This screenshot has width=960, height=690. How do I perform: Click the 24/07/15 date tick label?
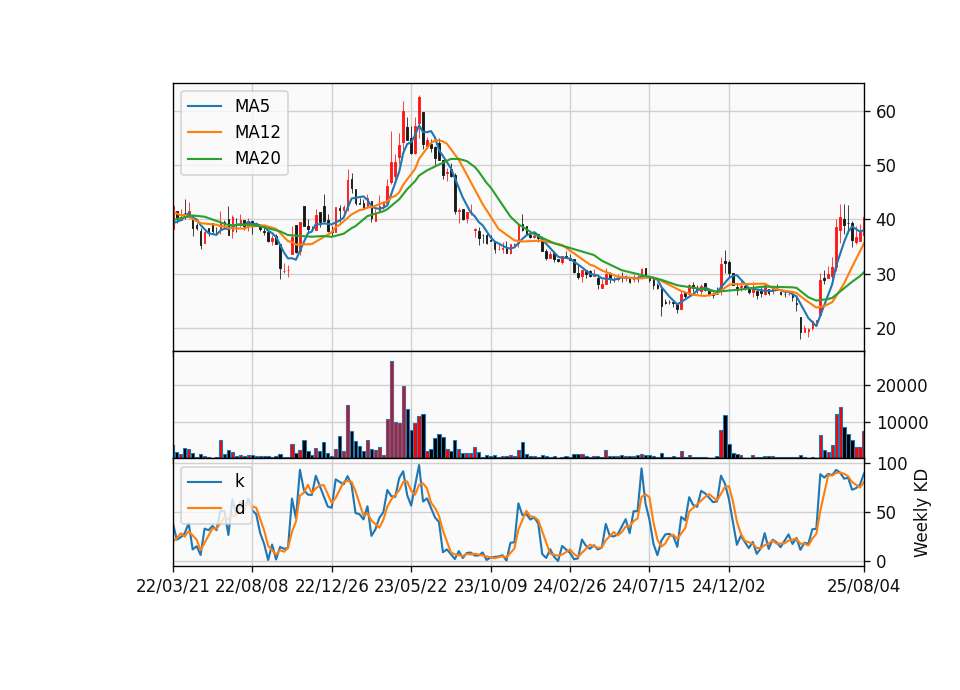click(648, 586)
